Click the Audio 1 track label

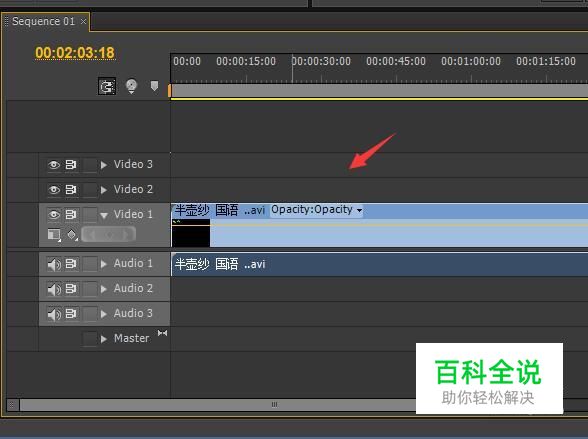pos(133,264)
